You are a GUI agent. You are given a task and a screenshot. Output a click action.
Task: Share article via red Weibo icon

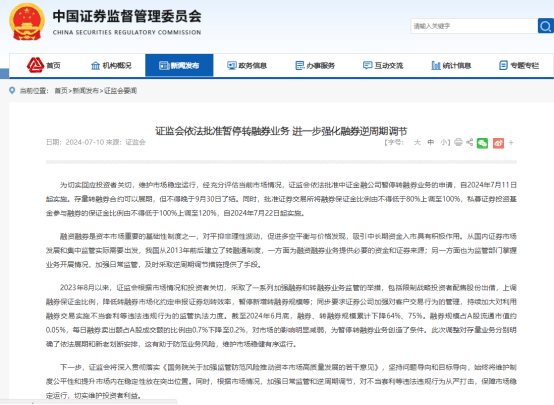pyautogui.click(x=499, y=143)
